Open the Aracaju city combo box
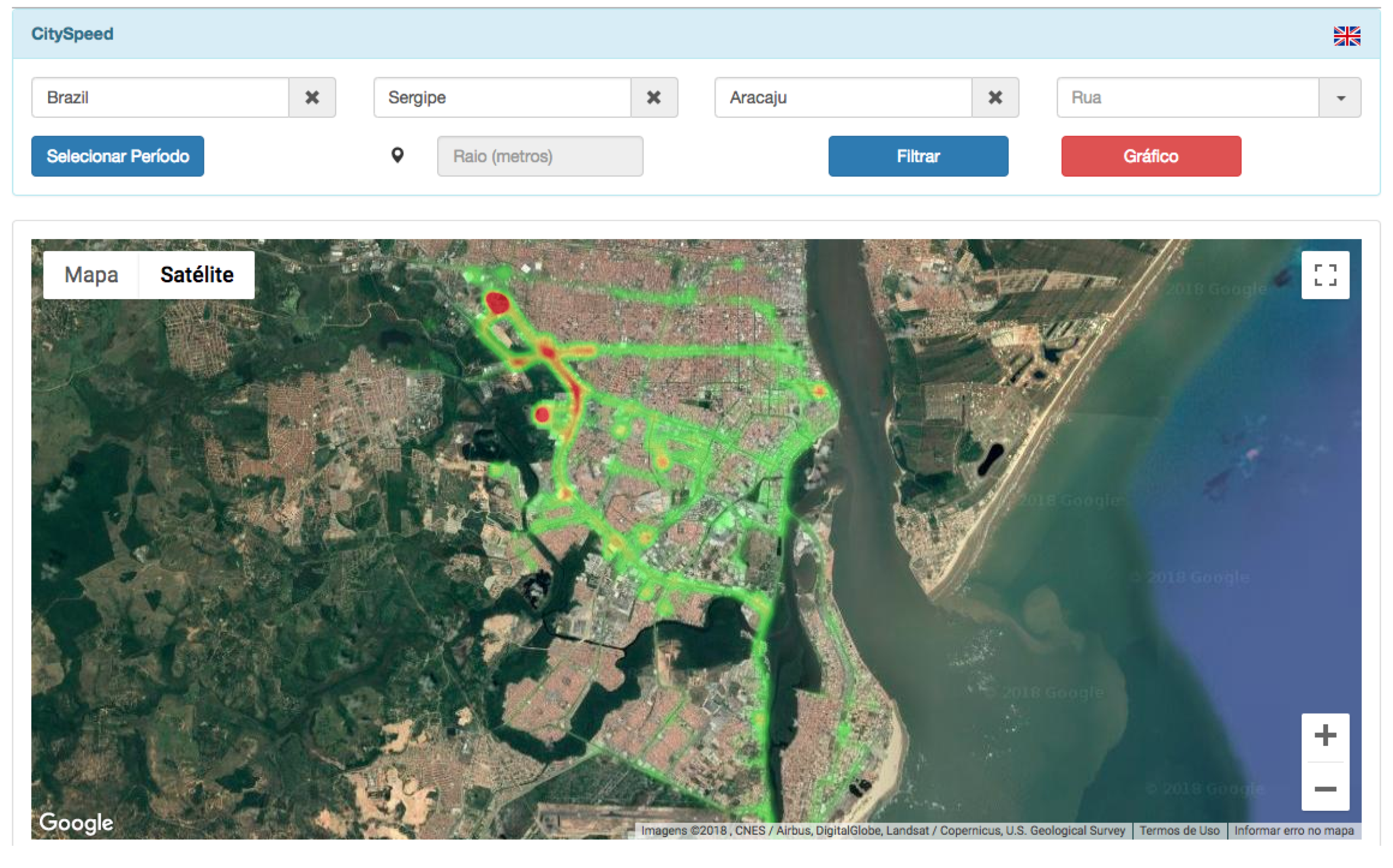The image size is (1393, 868). pos(843,97)
